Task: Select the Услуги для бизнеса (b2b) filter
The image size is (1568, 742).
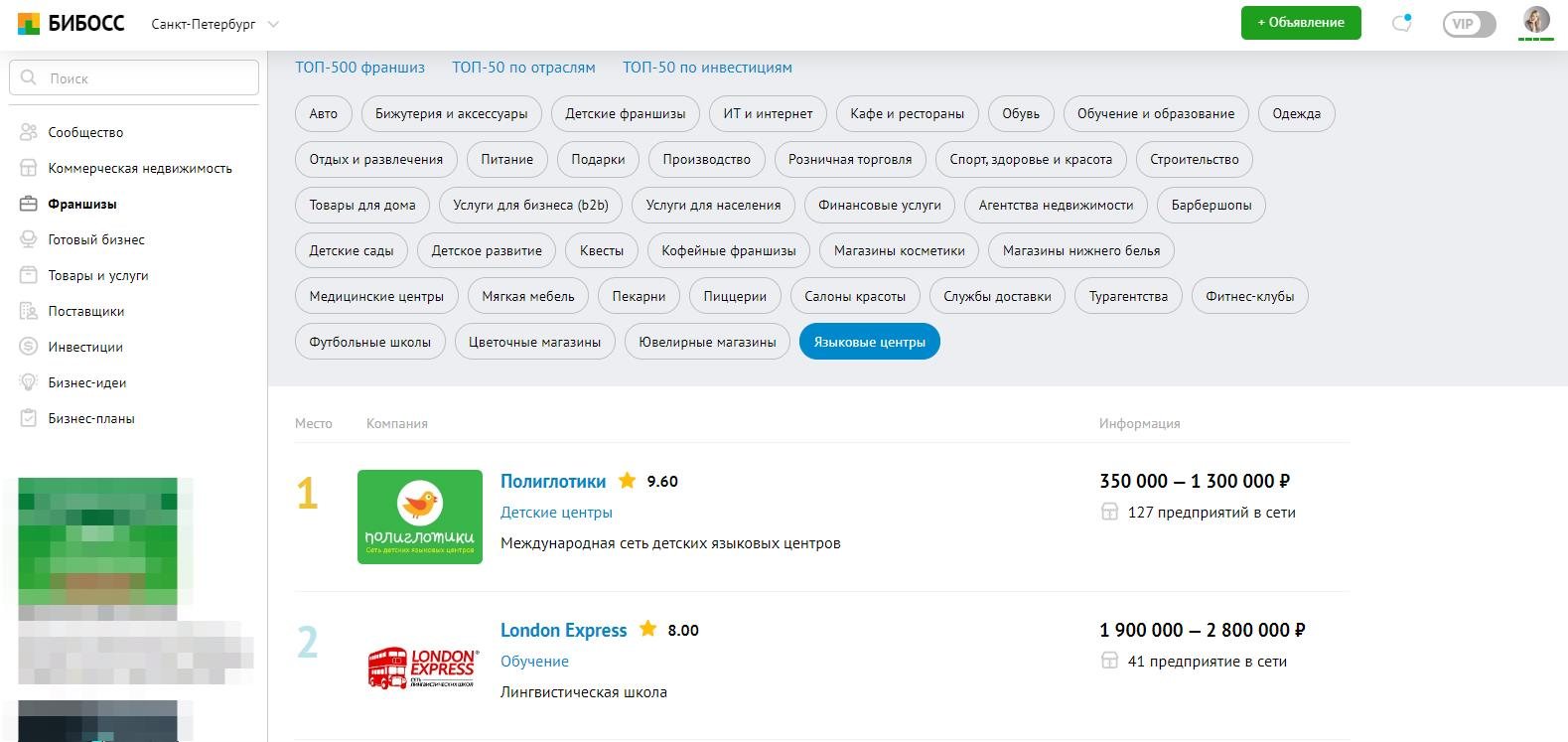Action: (x=530, y=205)
